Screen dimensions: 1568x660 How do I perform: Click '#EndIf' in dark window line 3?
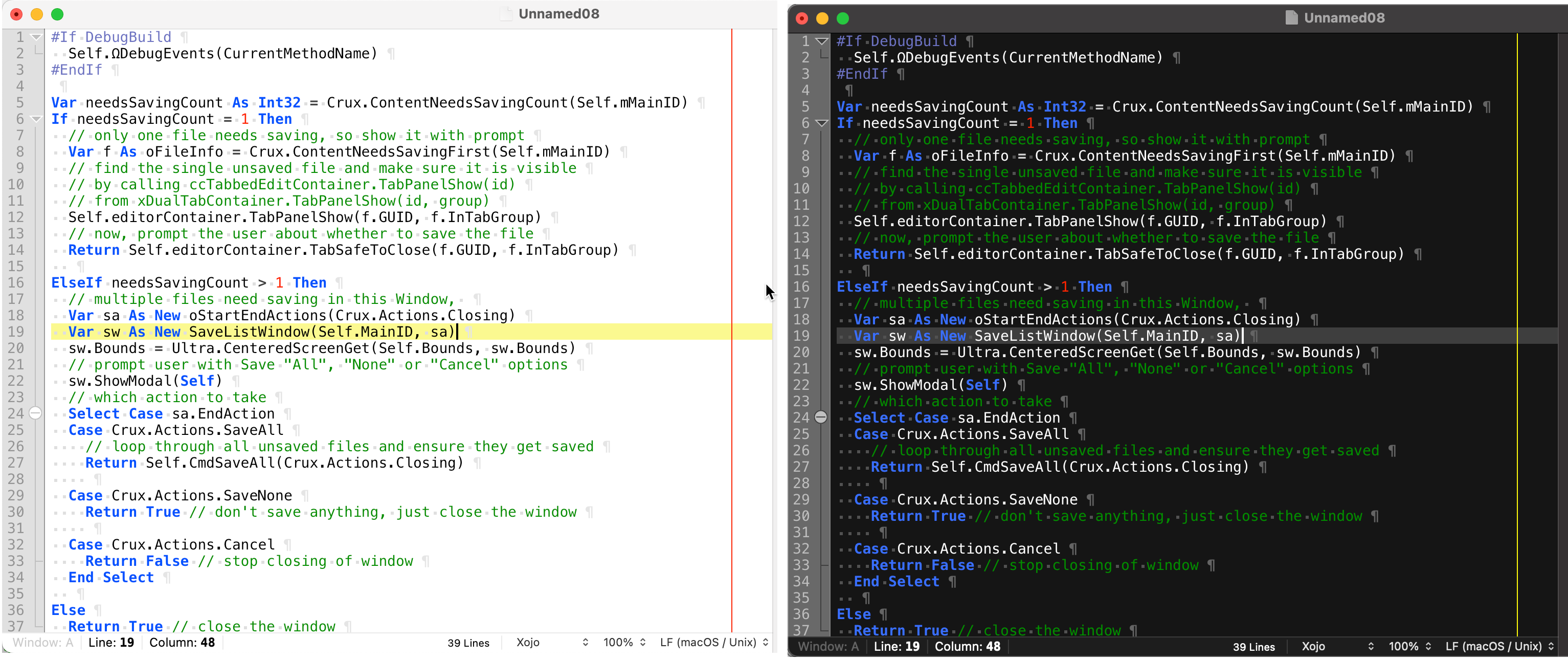[x=862, y=74]
